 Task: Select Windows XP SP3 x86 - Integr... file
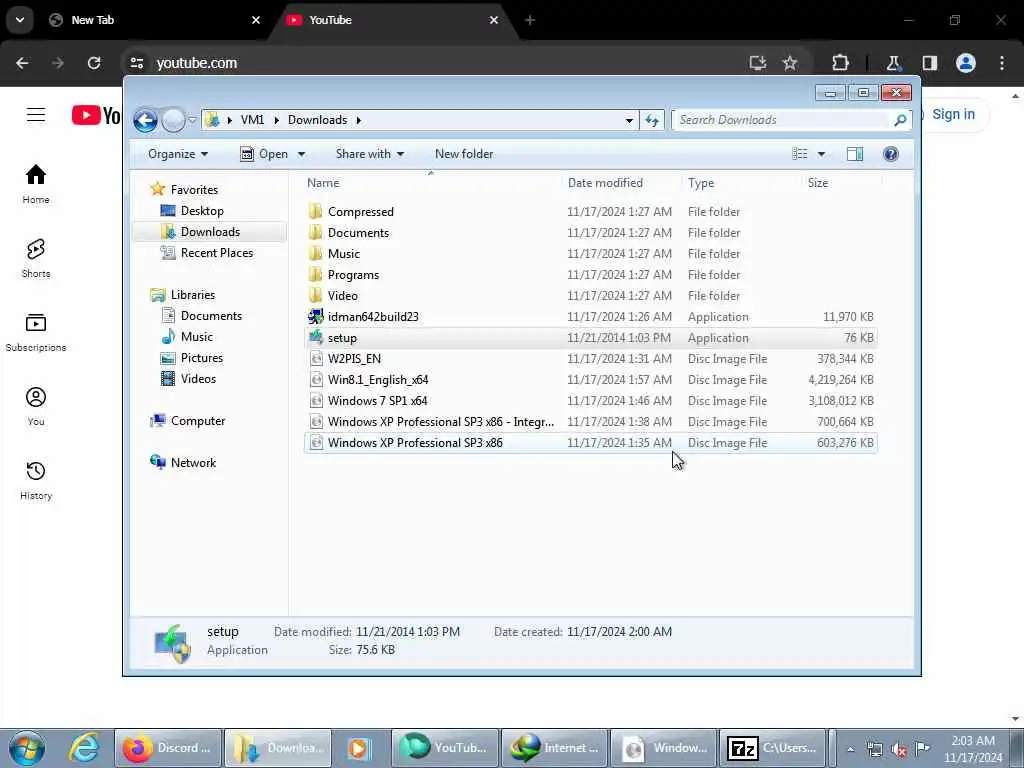point(591,422)
